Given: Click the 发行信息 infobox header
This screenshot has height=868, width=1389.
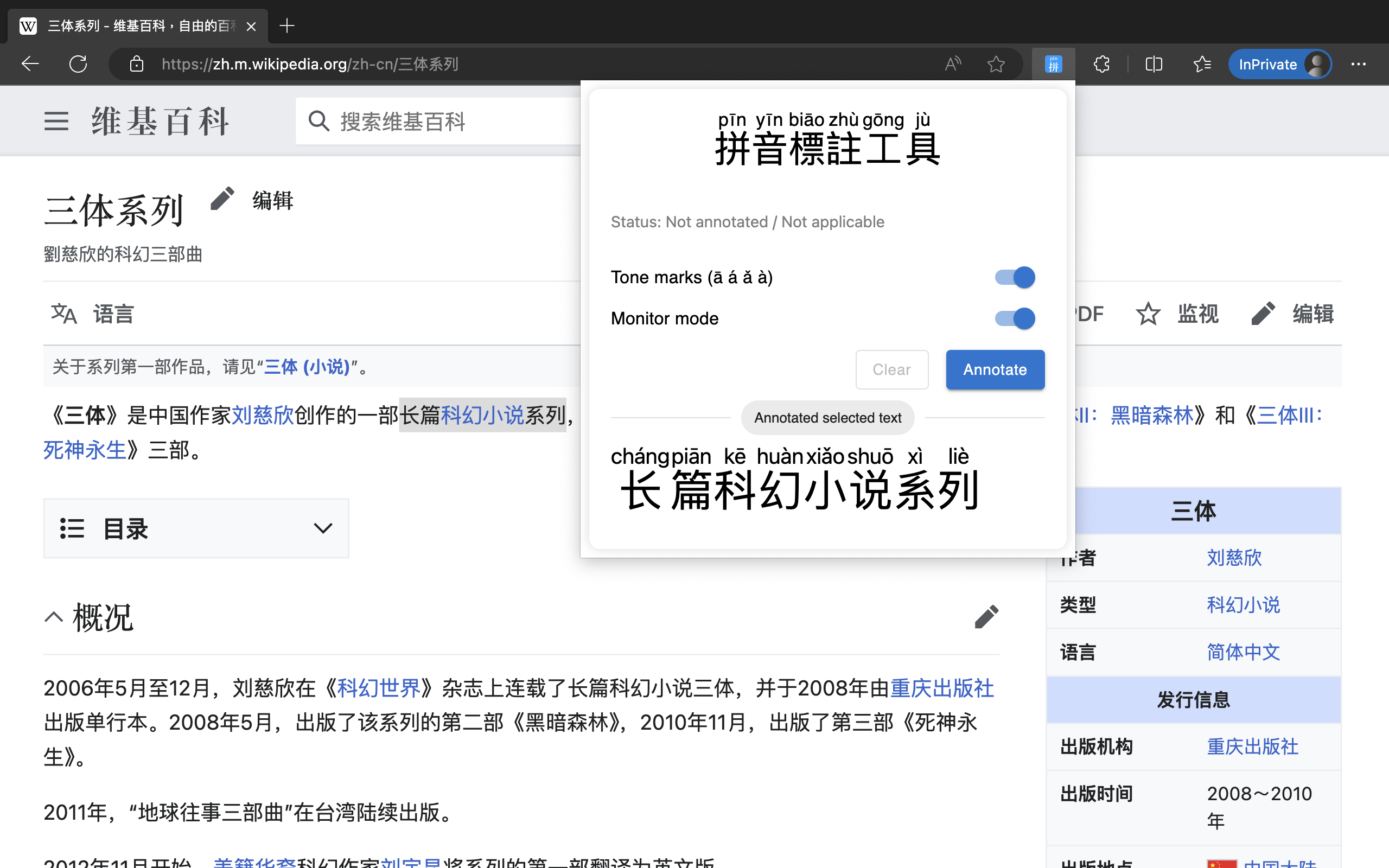Looking at the screenshot, I should (x=1194, y=699).
